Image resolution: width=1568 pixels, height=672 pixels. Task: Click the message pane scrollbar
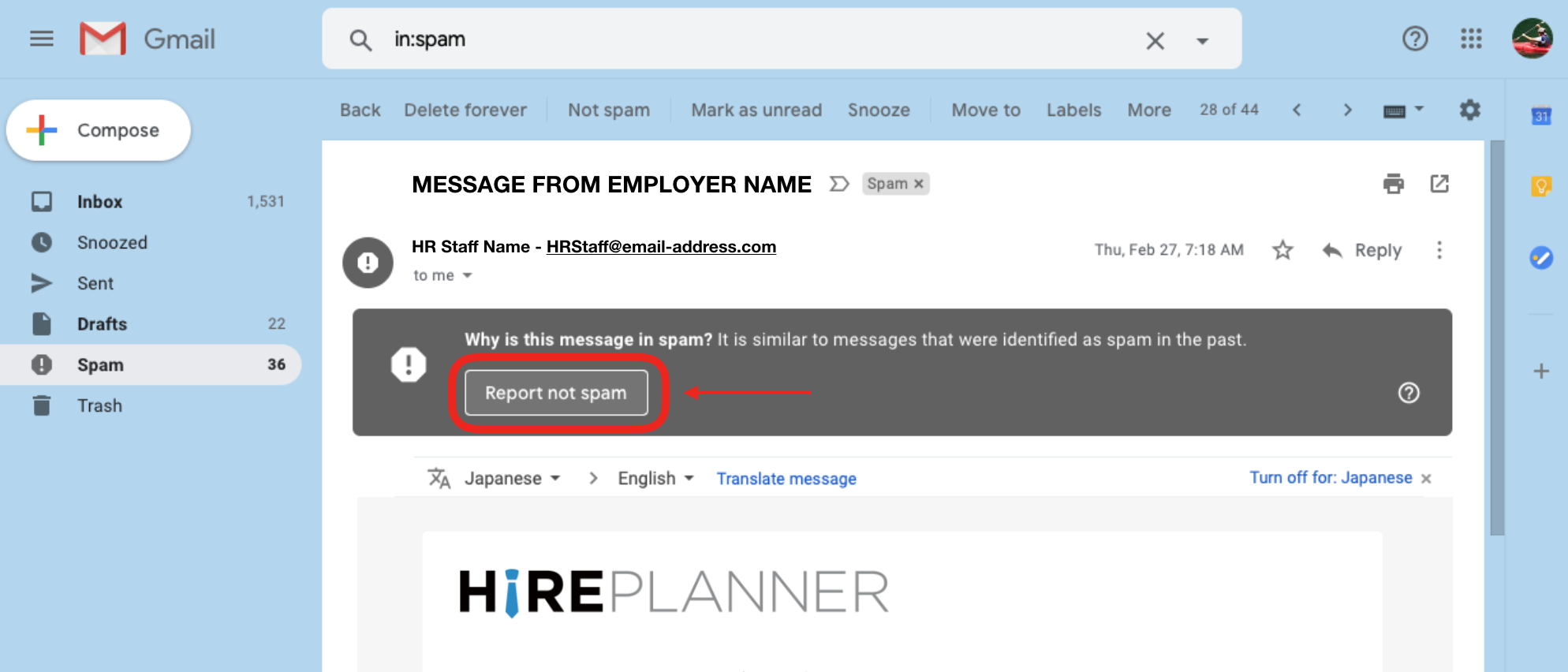pos(1497,339)
